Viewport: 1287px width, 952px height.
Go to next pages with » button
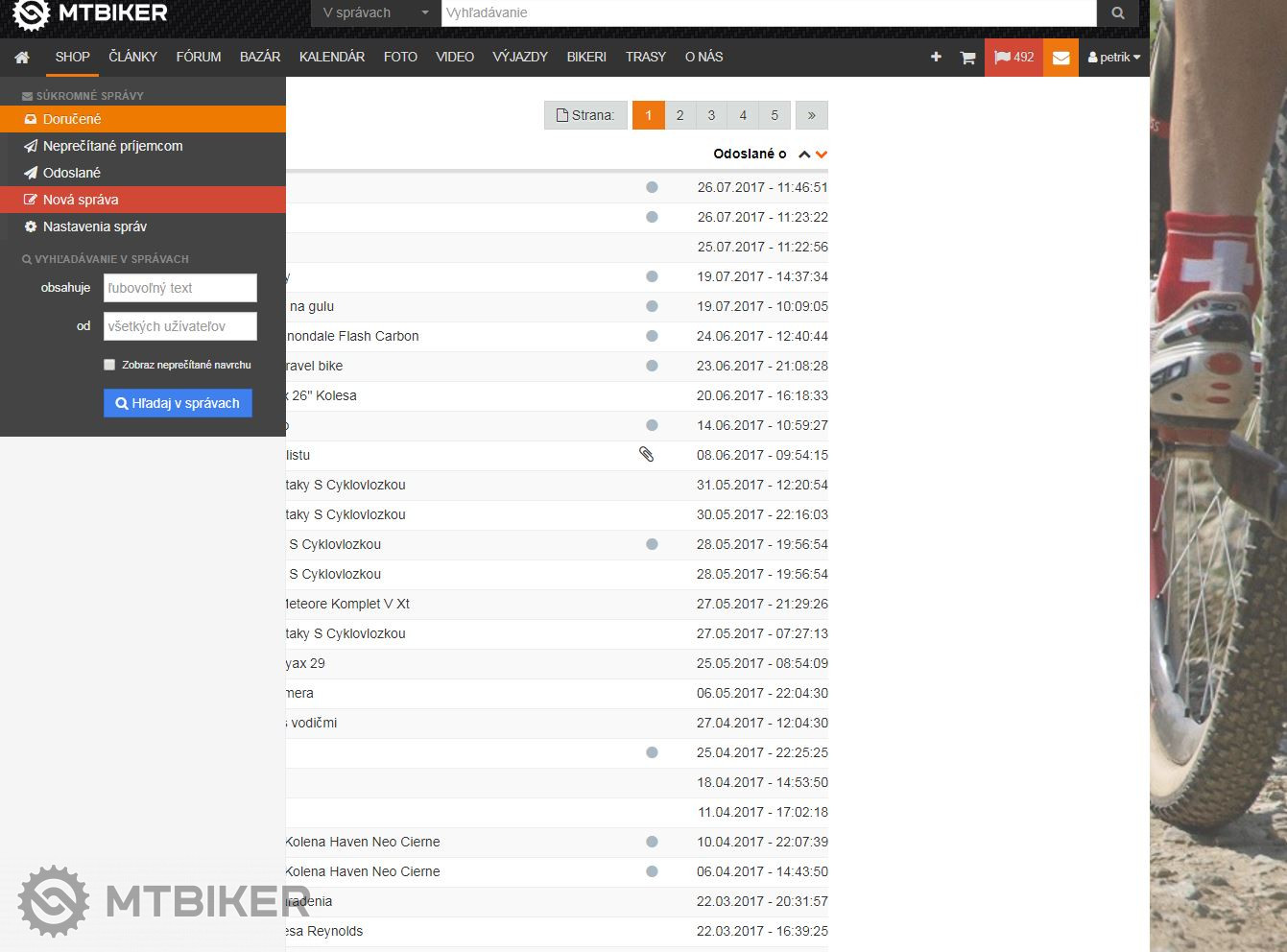[x=812, y=115]
